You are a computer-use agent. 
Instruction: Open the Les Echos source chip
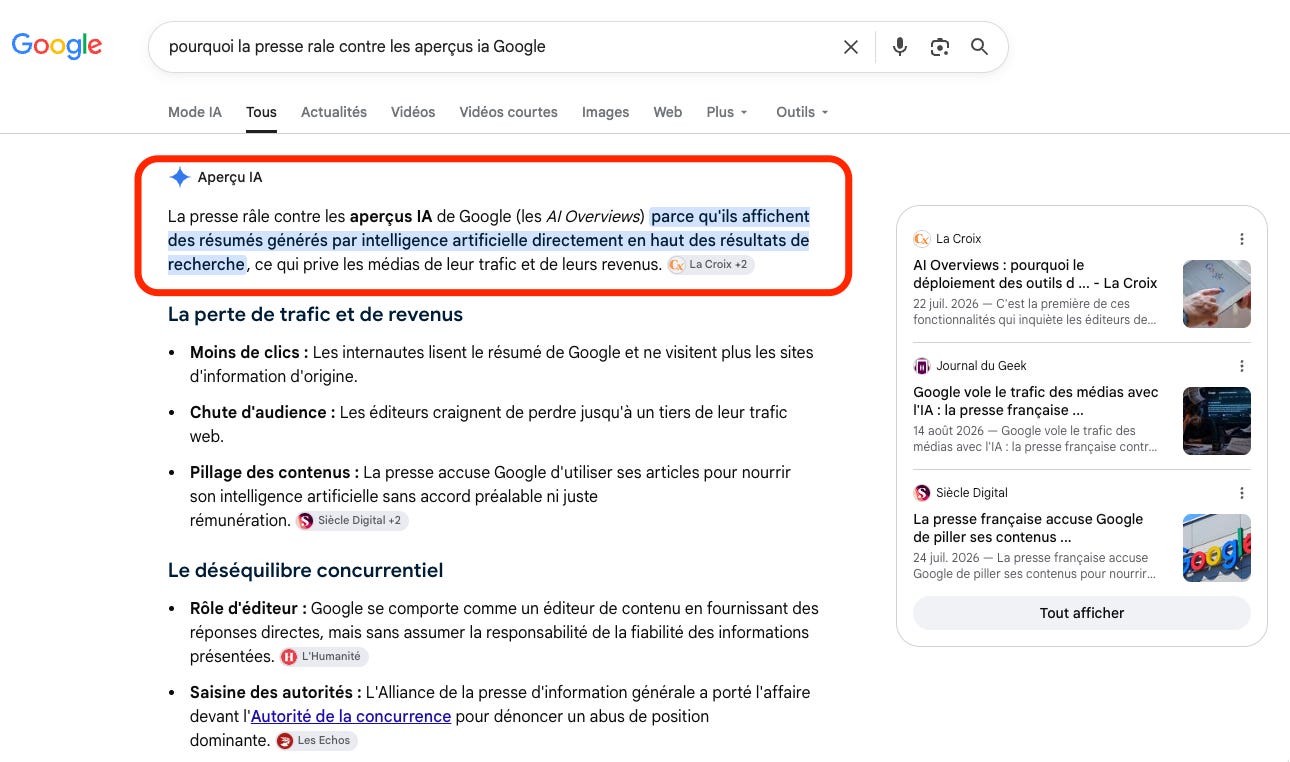(316, 741)
